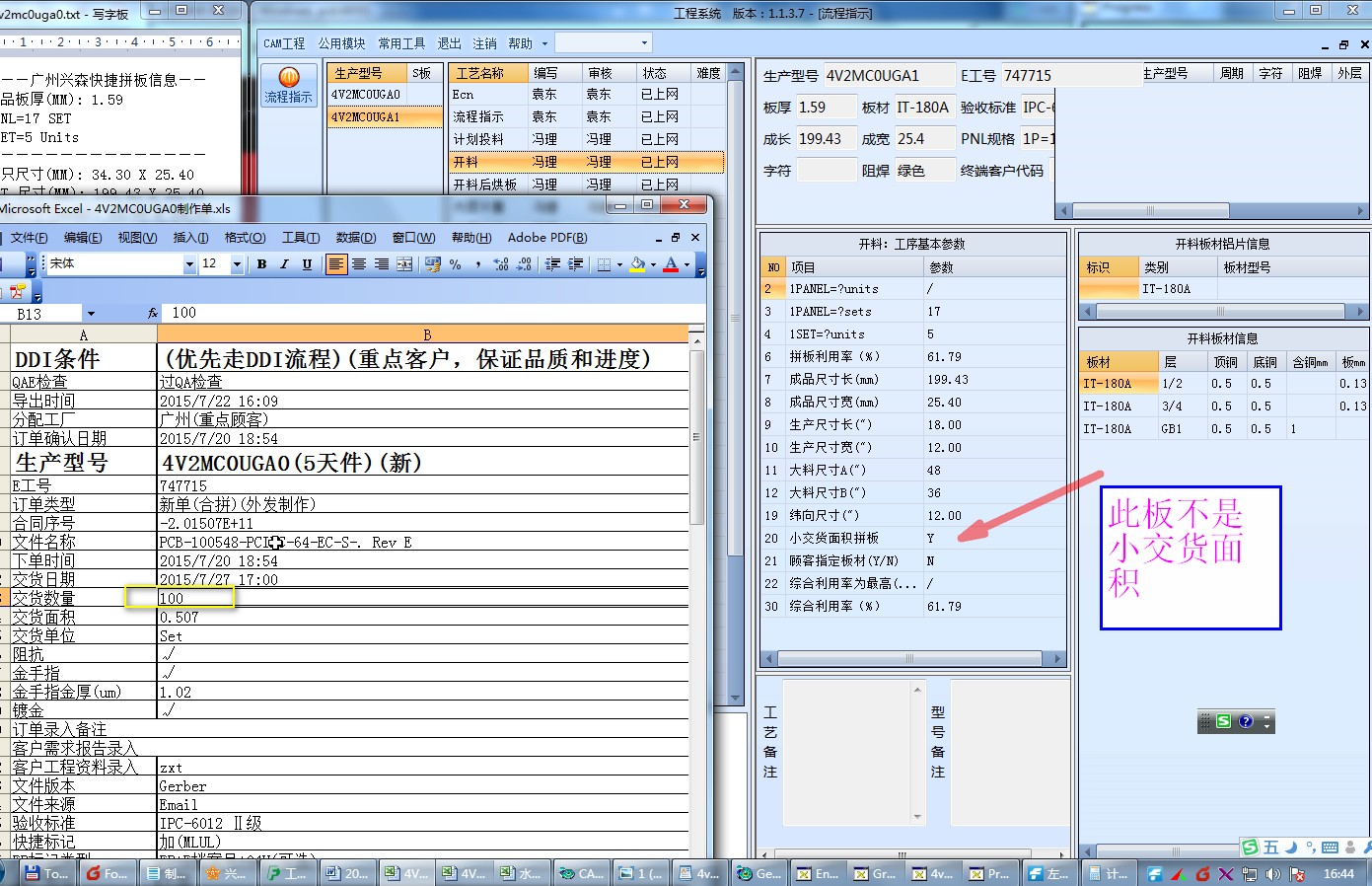Viewport: 1372px width, 886px height.
Task: Select the 小交货面积拼板 parameter row
Action: pos(912,539)
